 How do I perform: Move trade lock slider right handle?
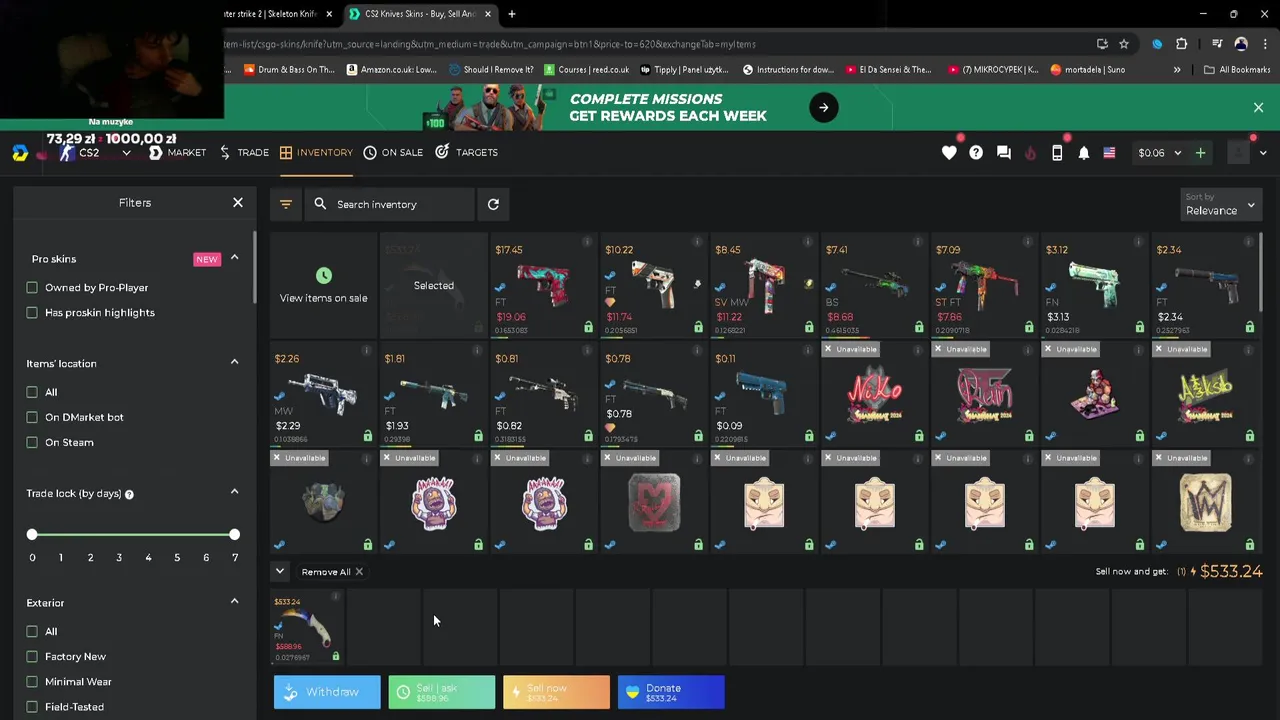pyautogui.click(x=234, y=535)
